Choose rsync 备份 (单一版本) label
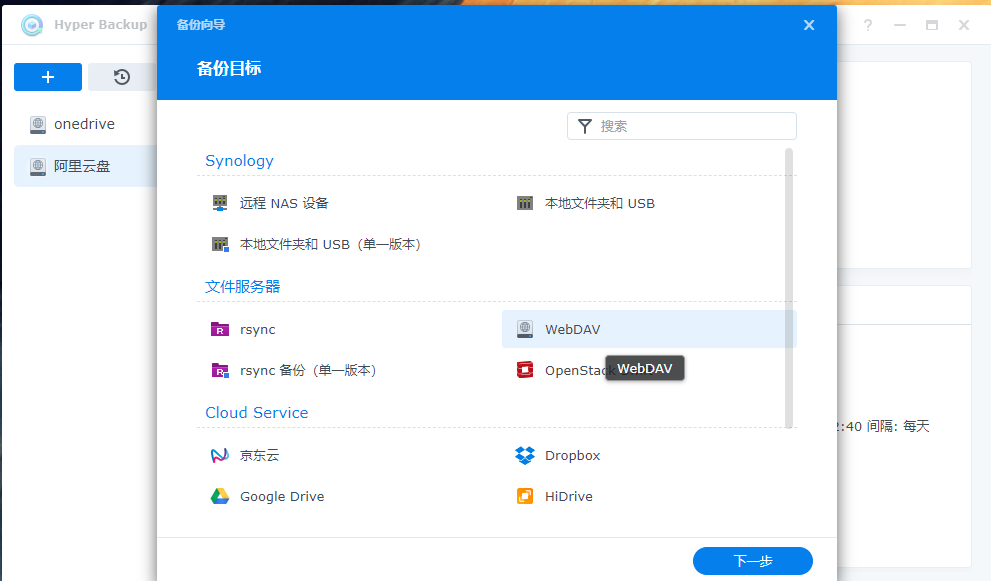 click(308, 370)
